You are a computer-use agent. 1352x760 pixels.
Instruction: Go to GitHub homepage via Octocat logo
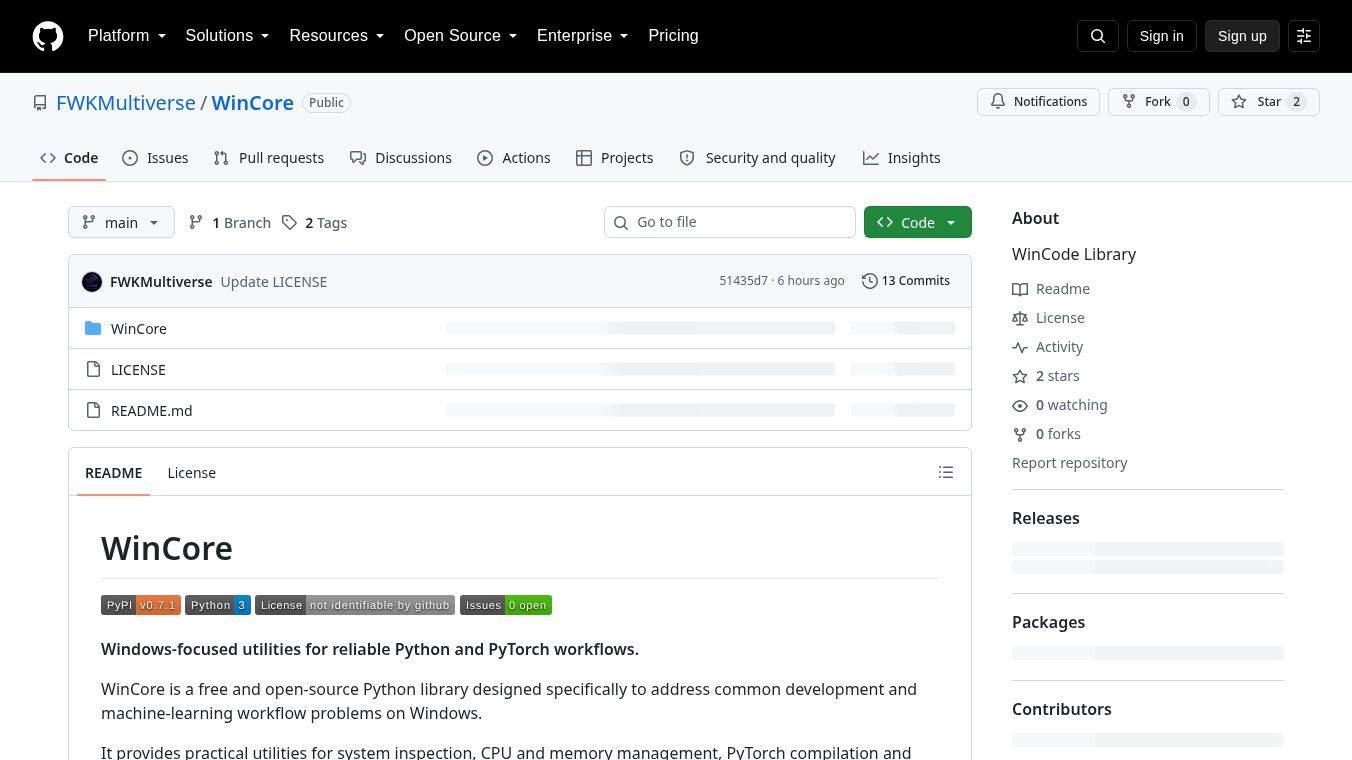tap(48, 36)
